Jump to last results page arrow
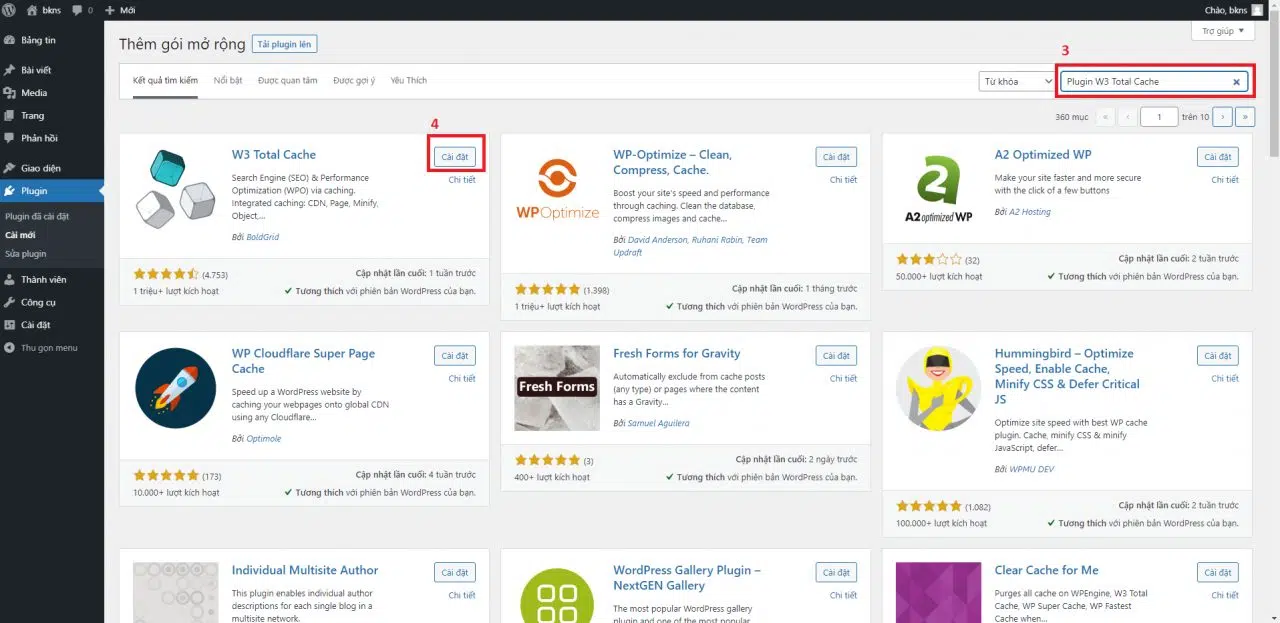The width and height of the screenshot is (1280, 623). tap(1245, 117)
